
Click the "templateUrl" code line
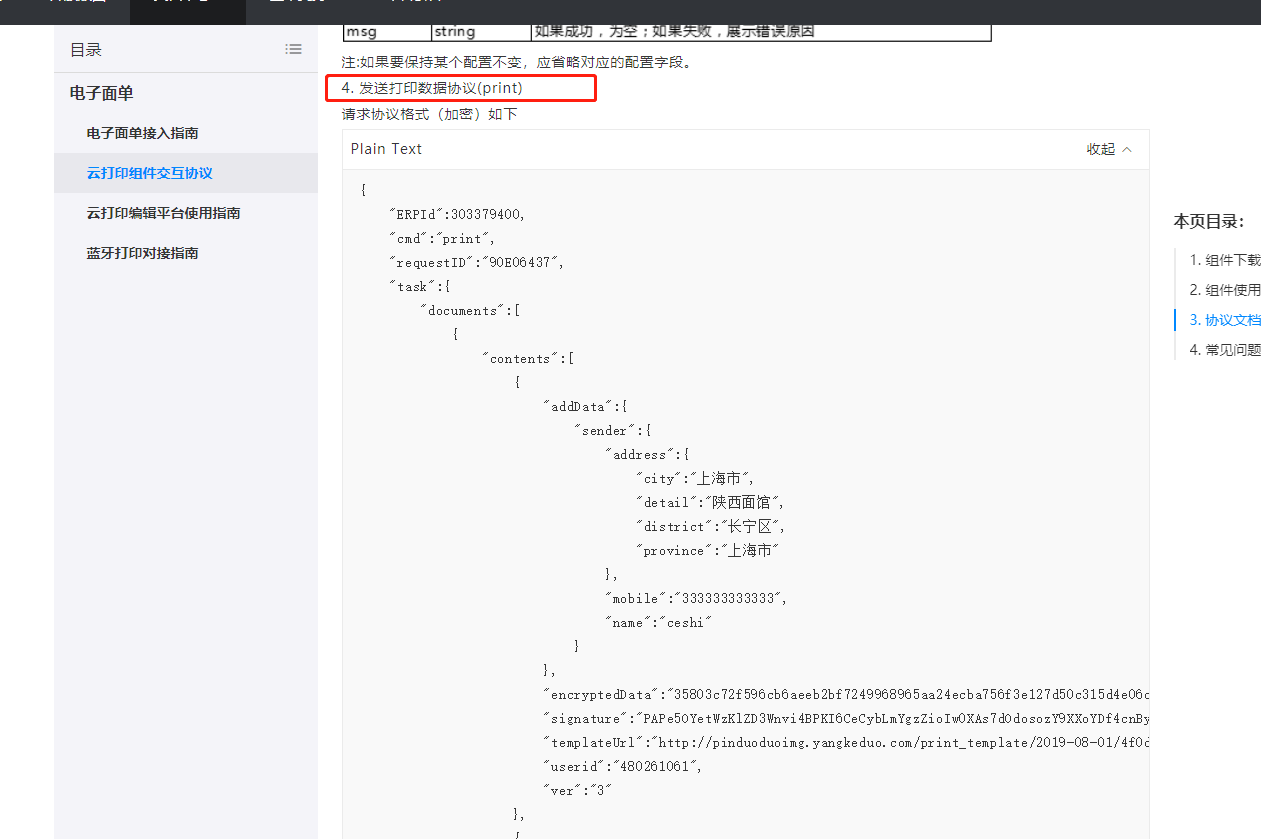tap(846, 743)
